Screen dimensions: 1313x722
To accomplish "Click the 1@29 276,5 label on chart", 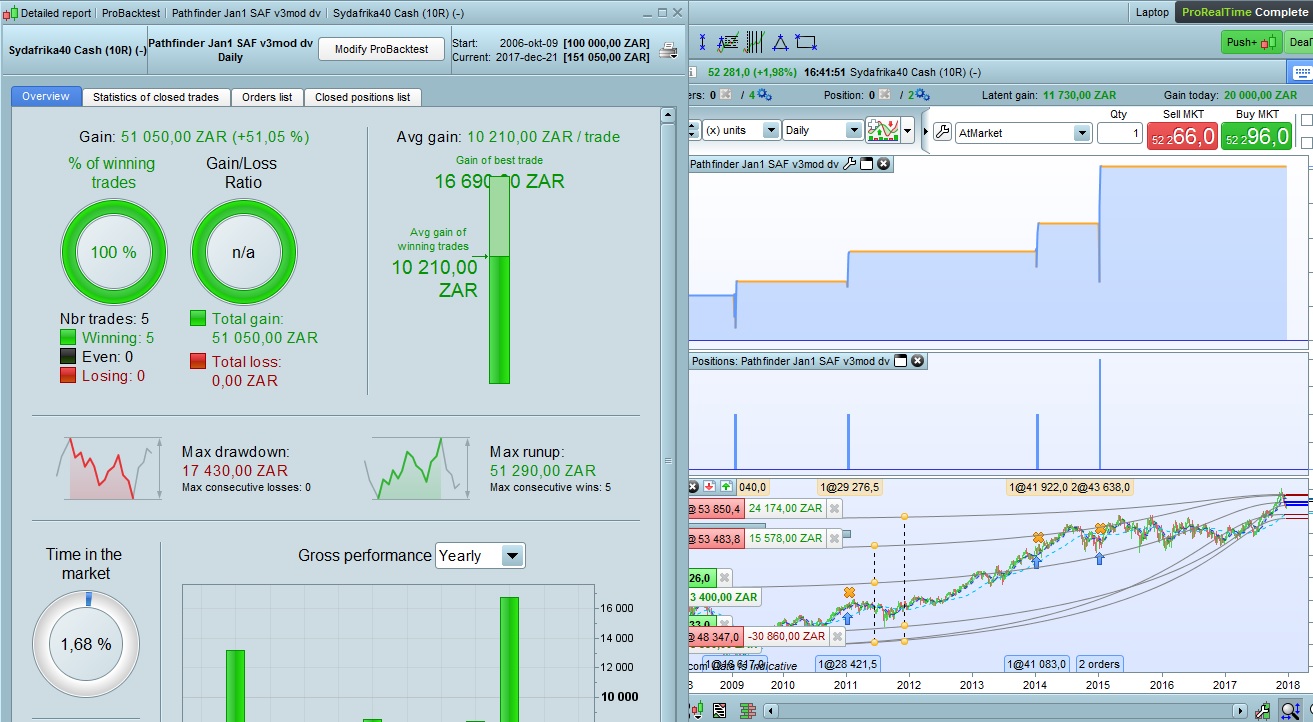I will tap(850, 487).
